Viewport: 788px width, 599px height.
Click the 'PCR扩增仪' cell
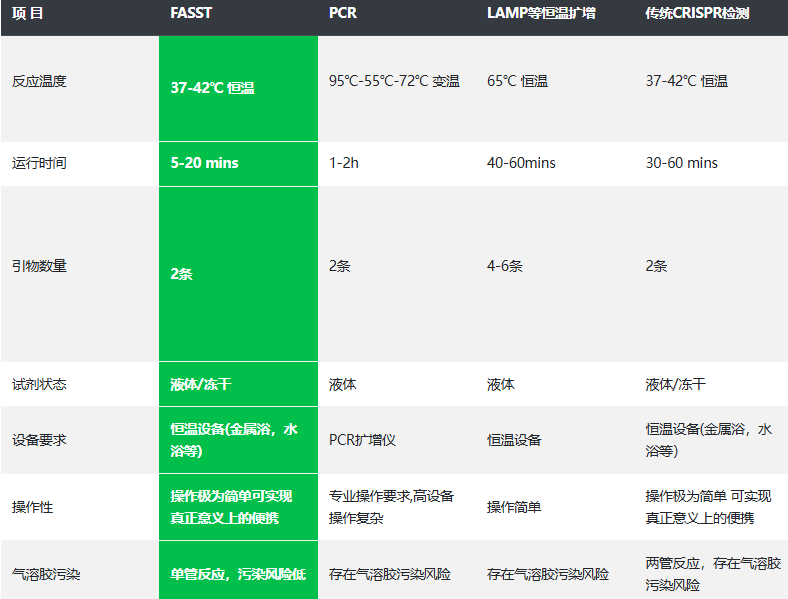pyautogui.click(x=362, y=440)
